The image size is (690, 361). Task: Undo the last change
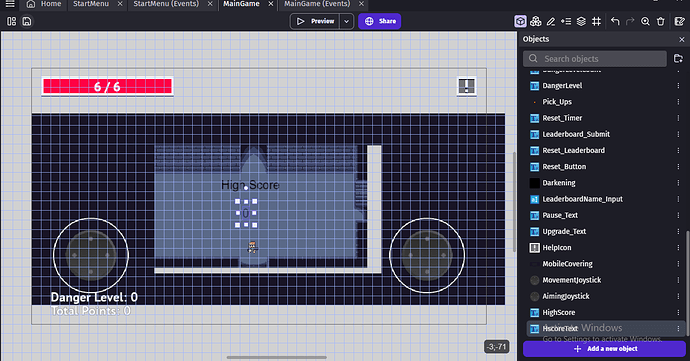615,21
